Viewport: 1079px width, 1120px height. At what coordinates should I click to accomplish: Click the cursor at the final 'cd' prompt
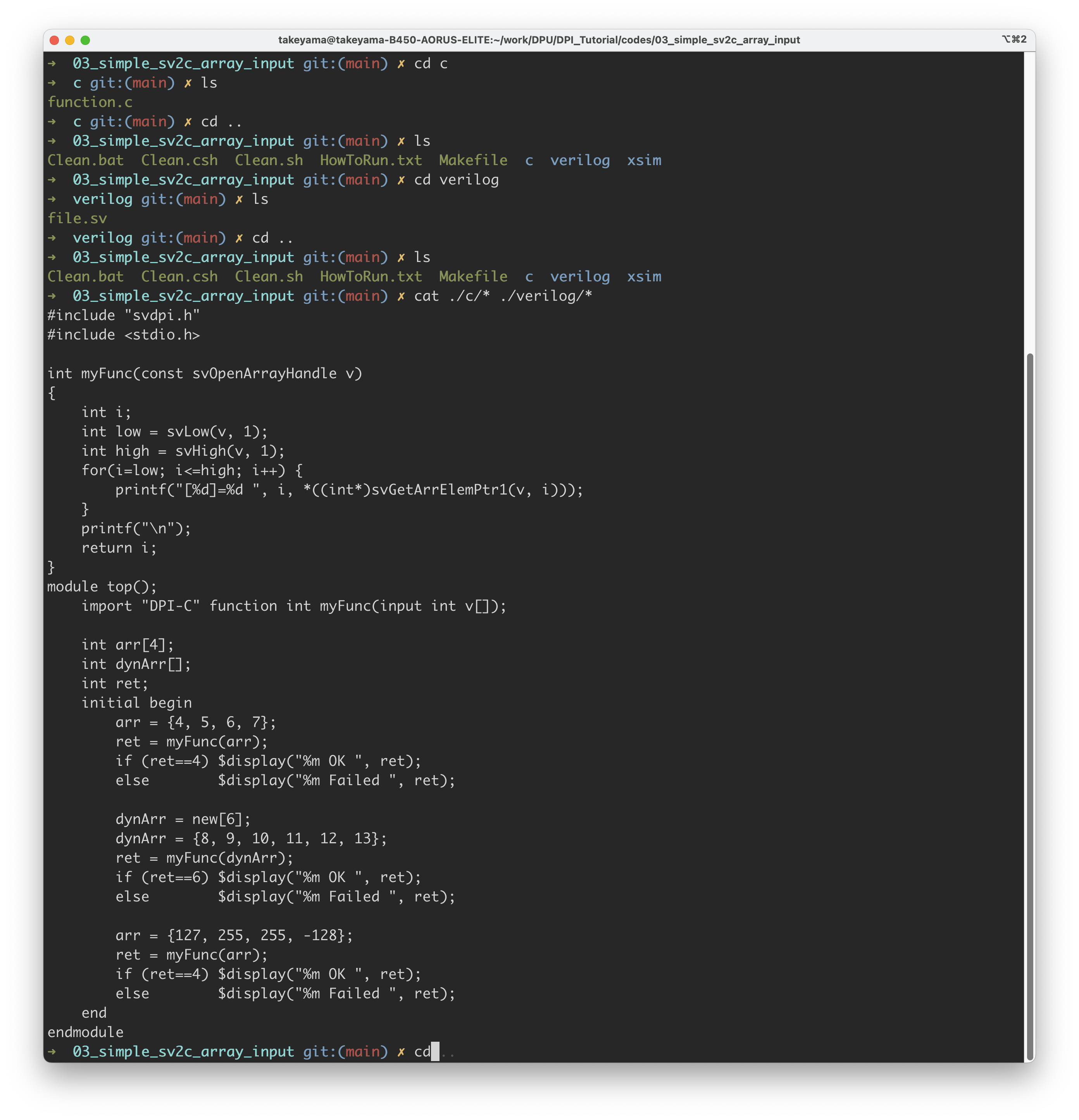click(436, 1052)
